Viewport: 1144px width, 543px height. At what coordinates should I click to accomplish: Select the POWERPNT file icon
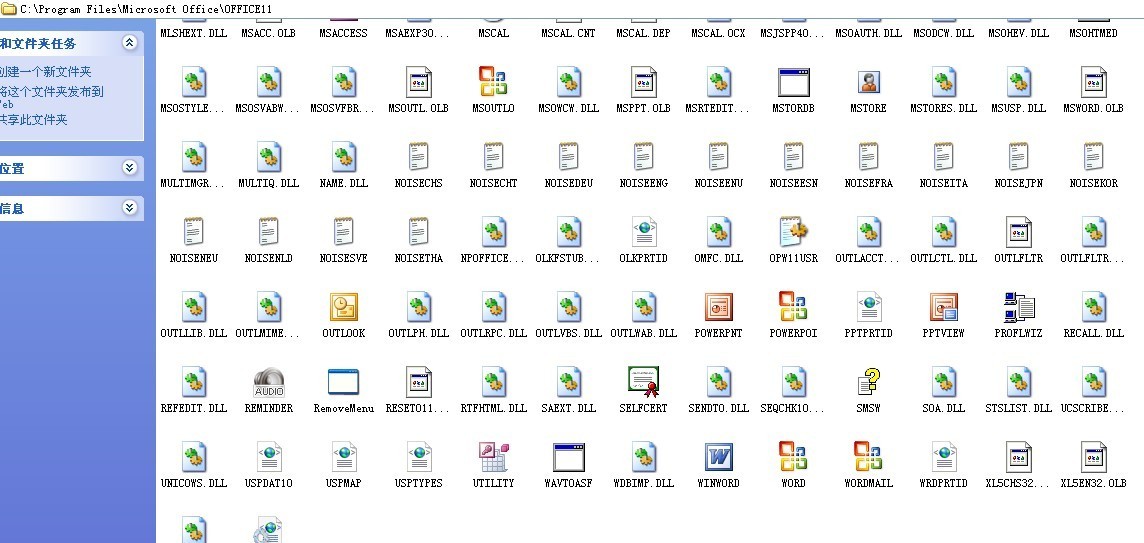718,307
